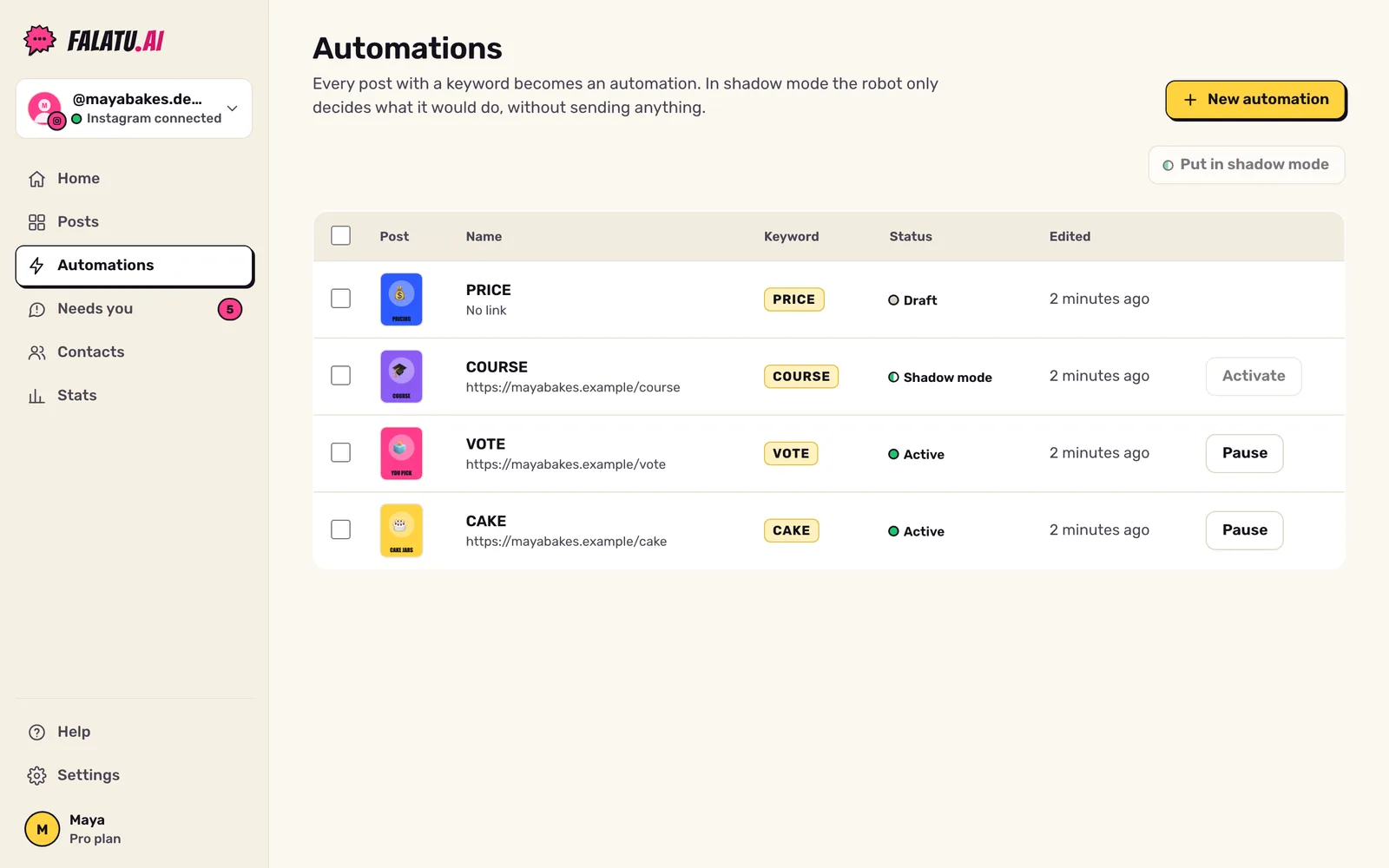The width and height of the screenshot is (1389, 868).
Task: Click the https://mayabakes.example/cake link text
Action: 566,542
